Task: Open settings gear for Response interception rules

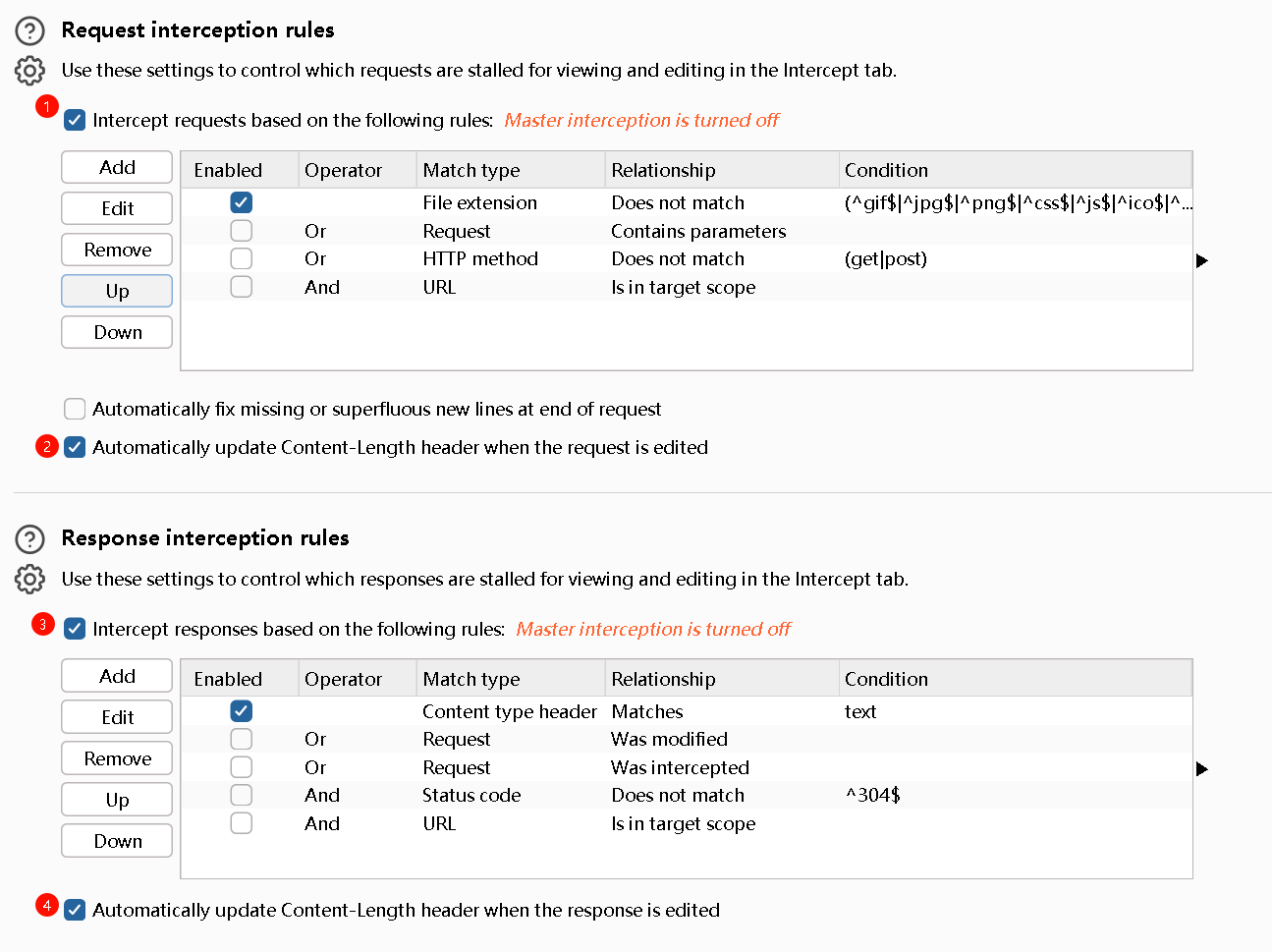Action: point(29,580)
